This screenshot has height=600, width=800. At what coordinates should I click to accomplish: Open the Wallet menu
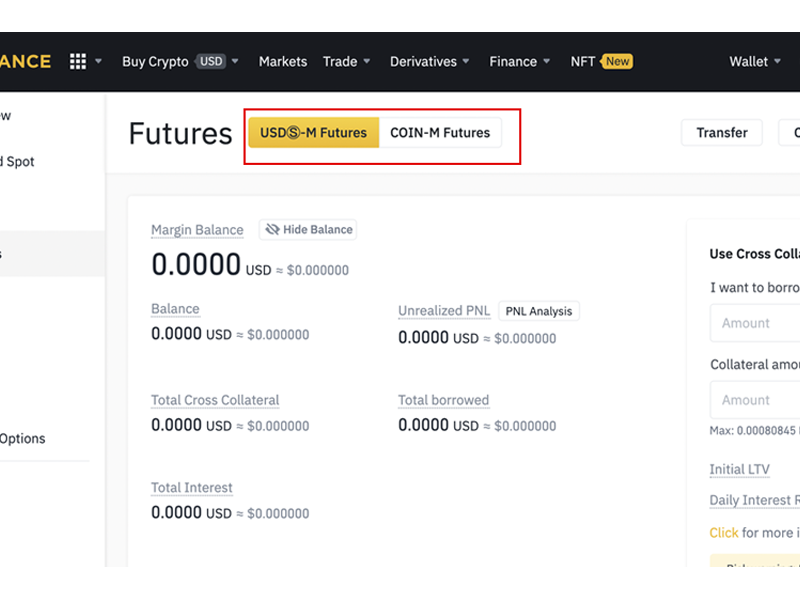point(748,62)
